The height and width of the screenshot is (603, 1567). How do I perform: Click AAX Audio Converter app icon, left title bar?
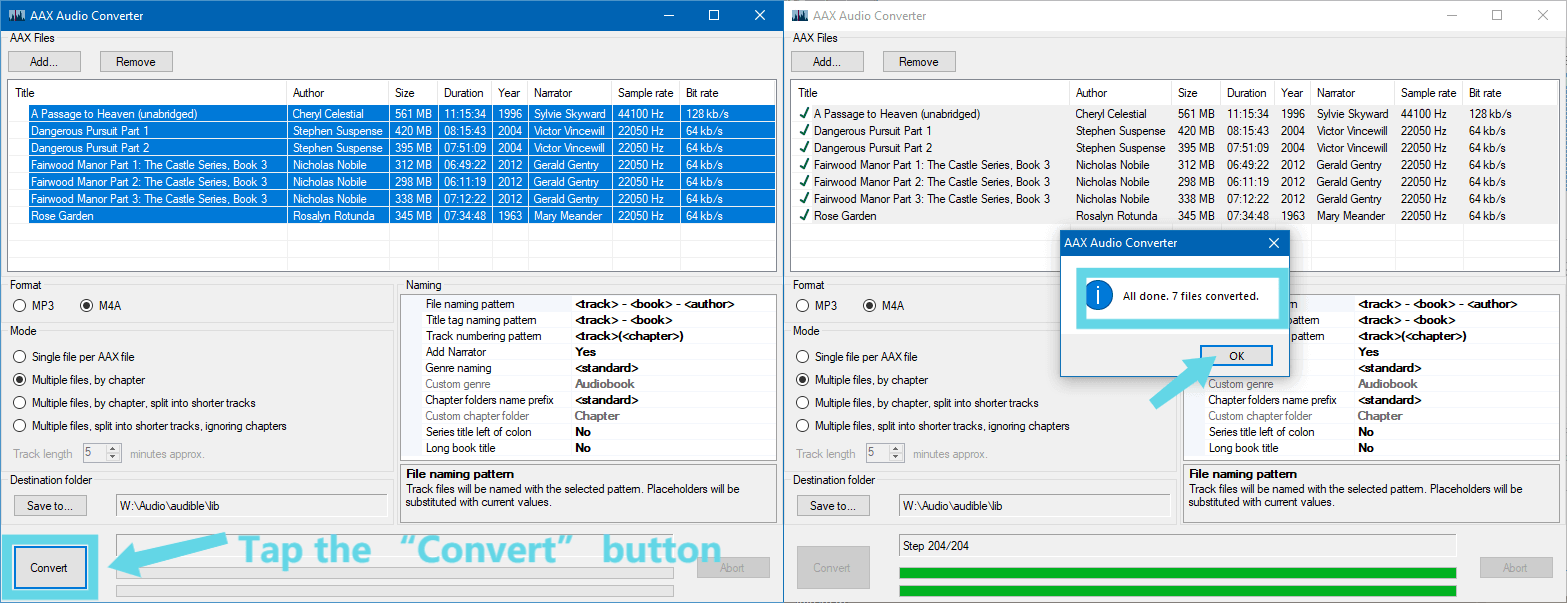[x=17, y=15]
